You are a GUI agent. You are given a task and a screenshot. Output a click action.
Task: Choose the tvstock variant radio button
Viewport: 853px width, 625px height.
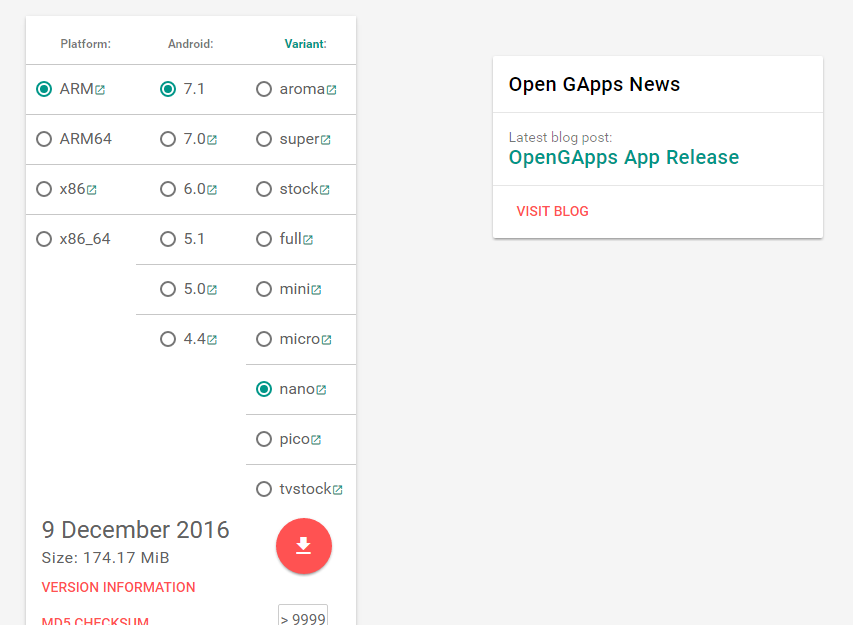pos(264,489)
